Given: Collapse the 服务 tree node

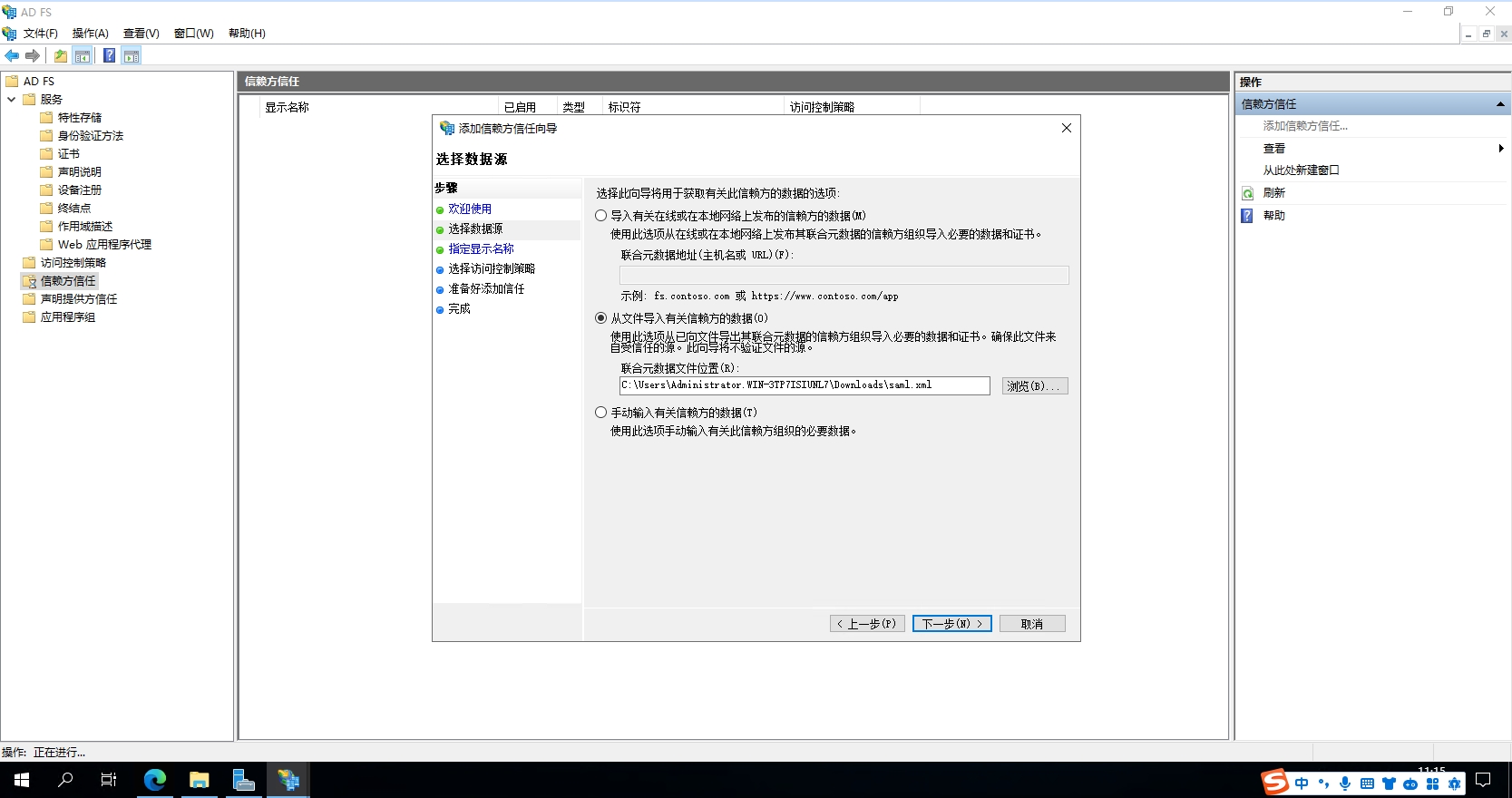Looking at the screenshot, I should (12, 100).
